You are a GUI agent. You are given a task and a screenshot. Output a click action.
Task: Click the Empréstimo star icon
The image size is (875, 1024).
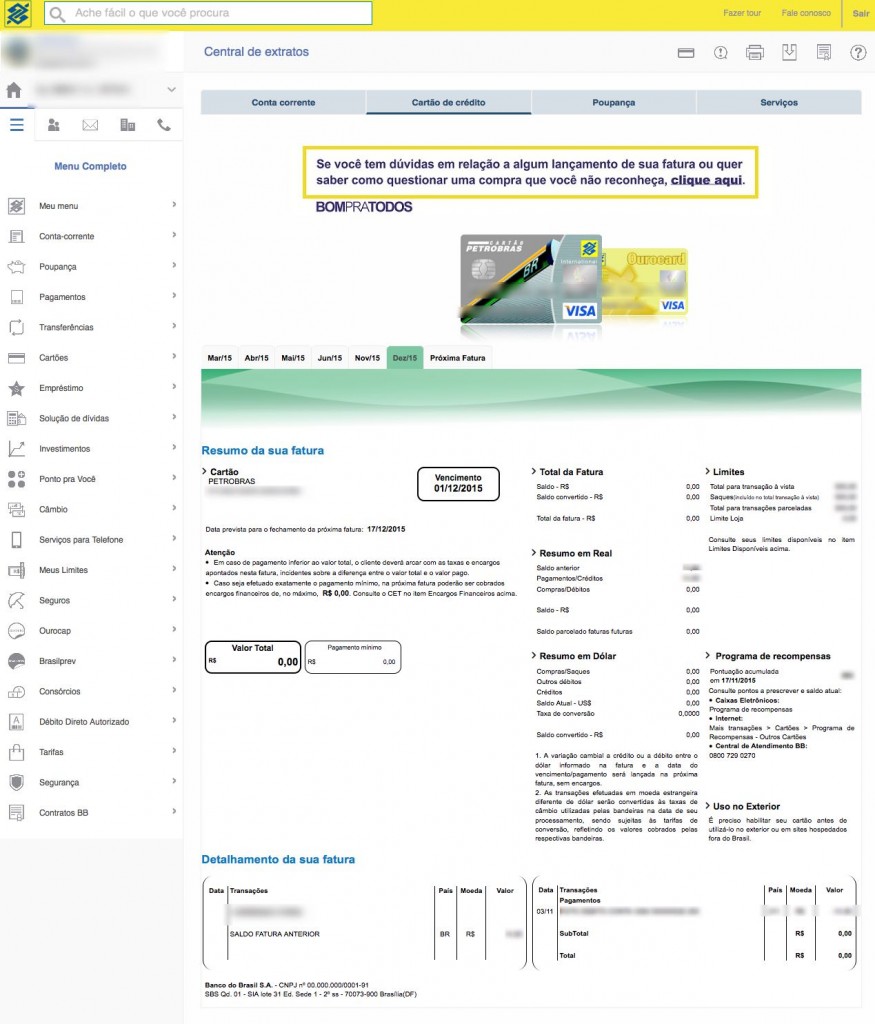click(x=17, y=388)
